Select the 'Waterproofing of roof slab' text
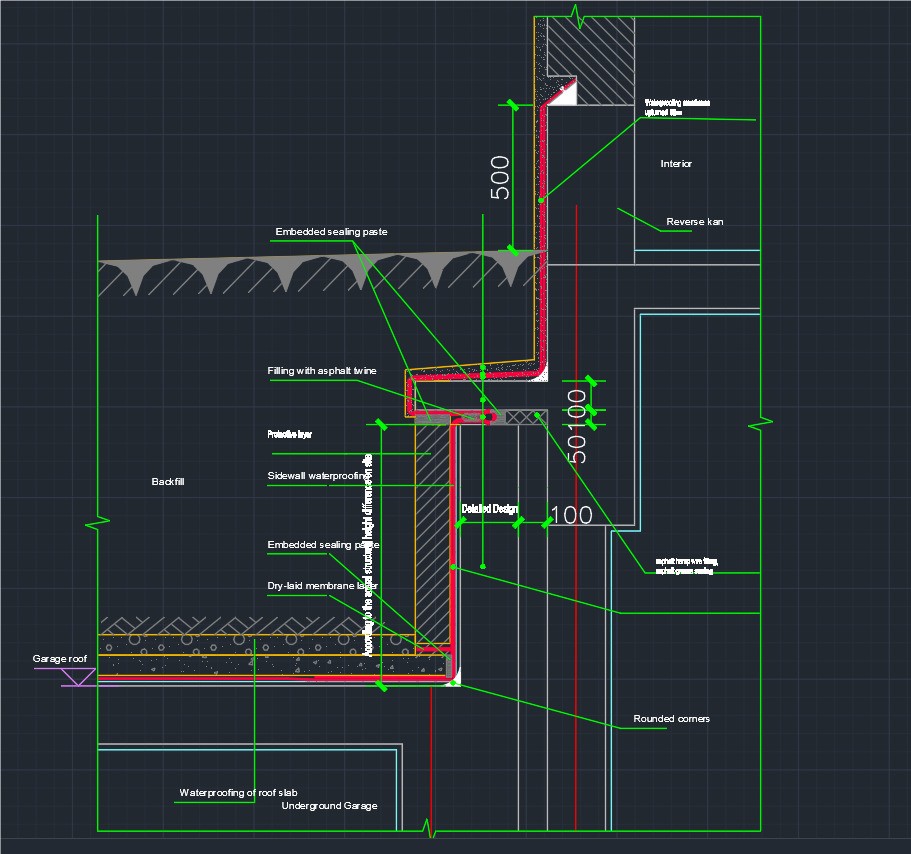The width and height of the screenshot is (911, 854). (238, 793)
